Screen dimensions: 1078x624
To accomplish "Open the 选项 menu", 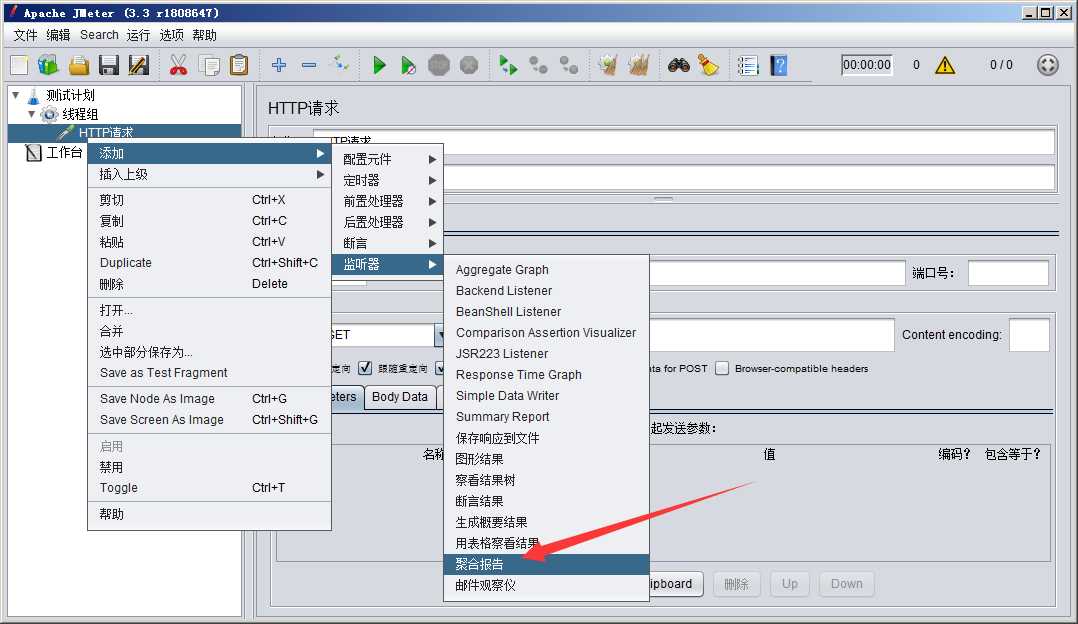I will coord(171,35).
